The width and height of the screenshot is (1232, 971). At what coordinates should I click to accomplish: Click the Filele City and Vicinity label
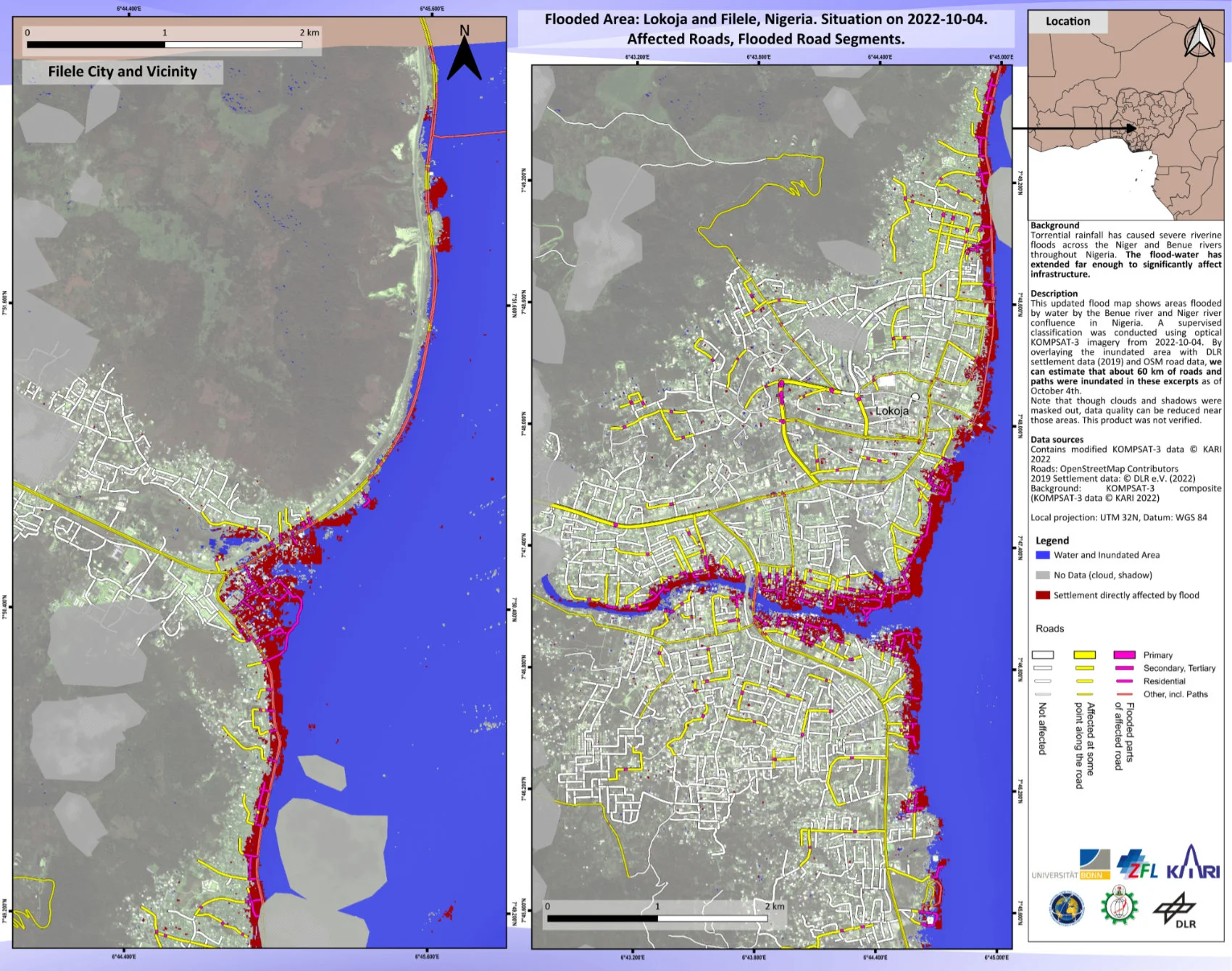(122, 72)
